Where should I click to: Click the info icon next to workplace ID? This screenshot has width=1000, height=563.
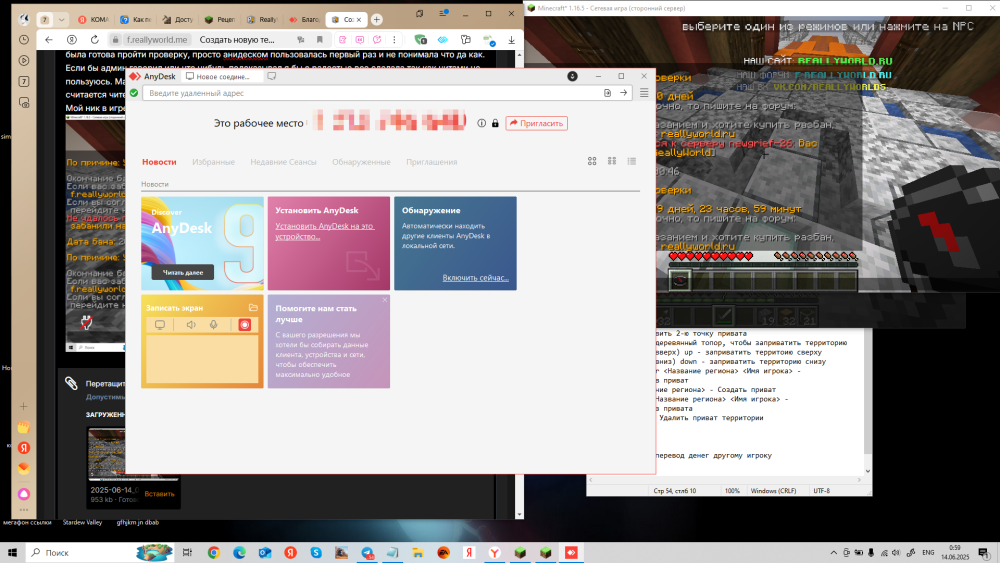point(482,123)
